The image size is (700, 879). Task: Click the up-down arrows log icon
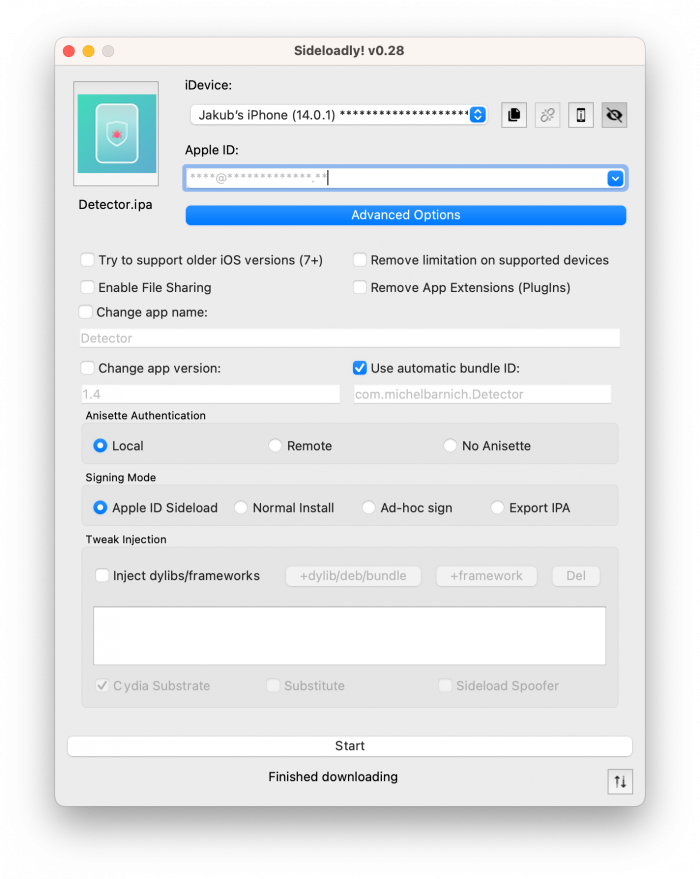pyautogui.click(x=620, y=781)
